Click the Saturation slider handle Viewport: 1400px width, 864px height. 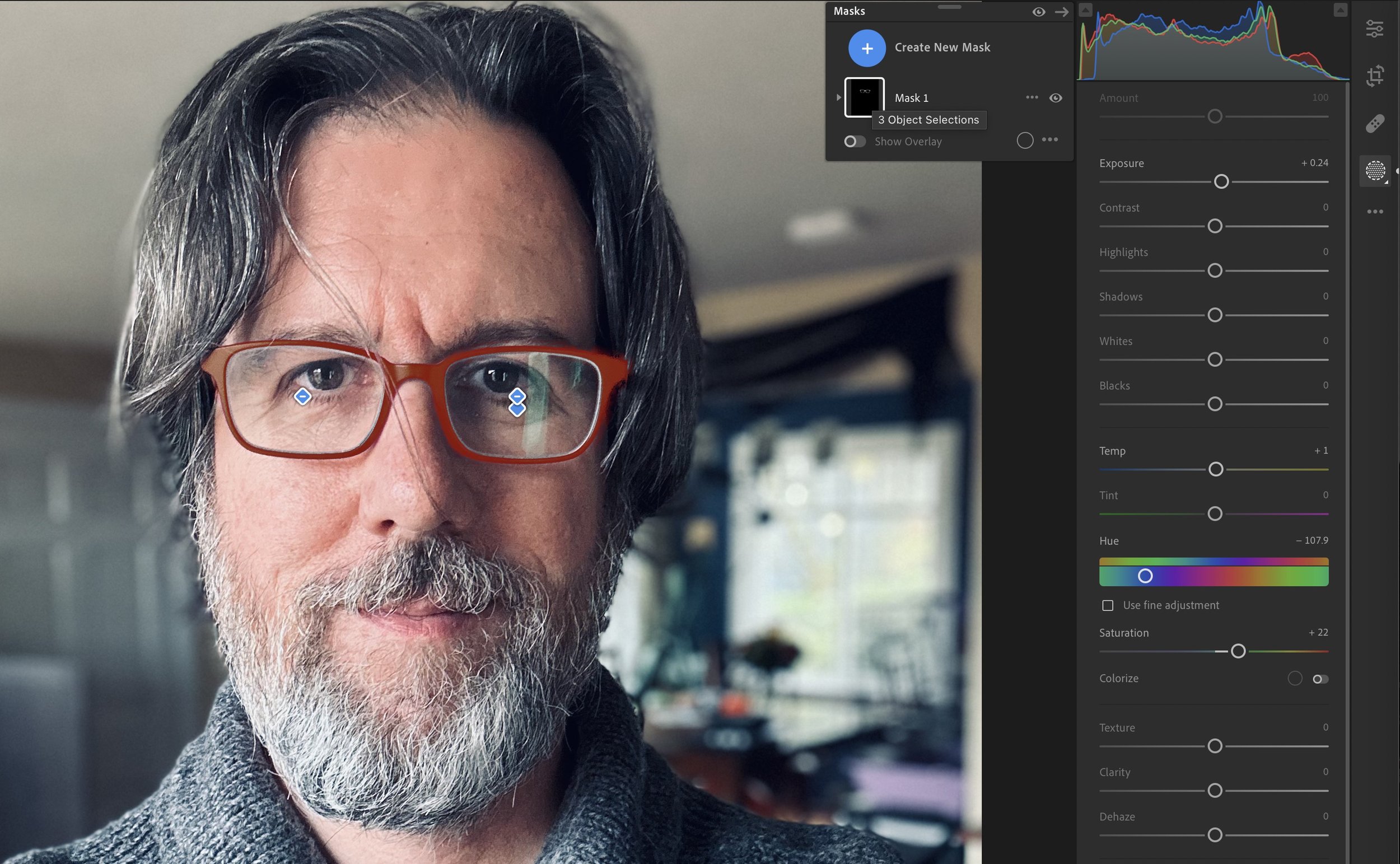pyautogui.click(x=1238, y=651)
